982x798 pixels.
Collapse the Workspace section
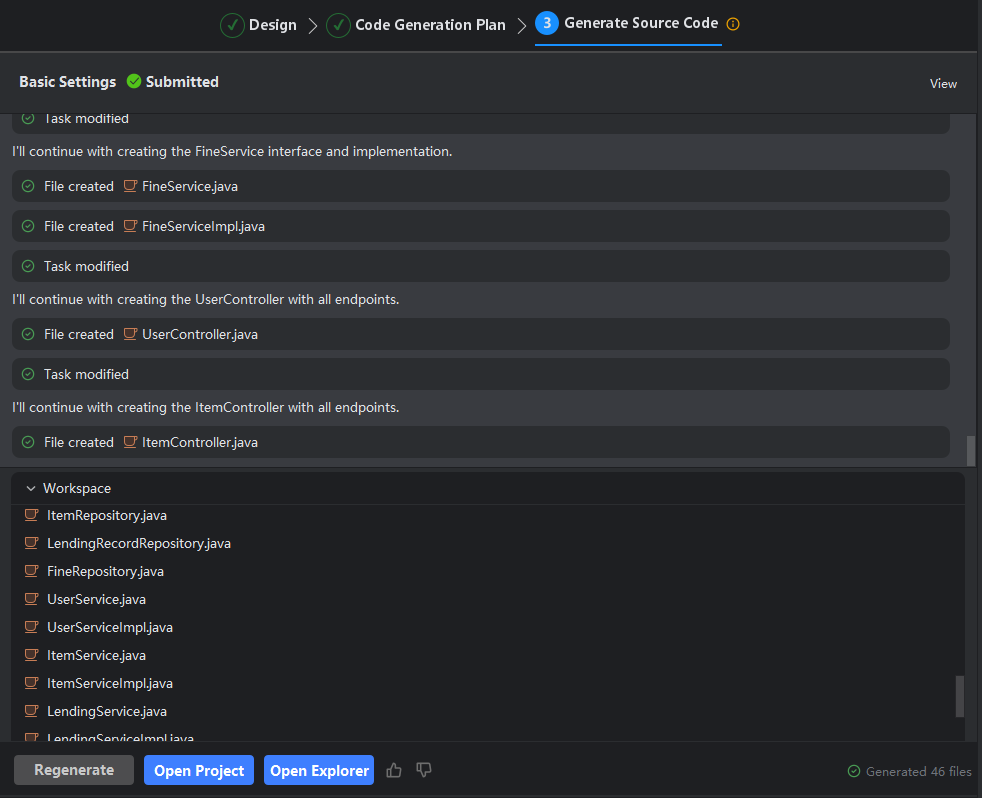[x=31, y=489]
